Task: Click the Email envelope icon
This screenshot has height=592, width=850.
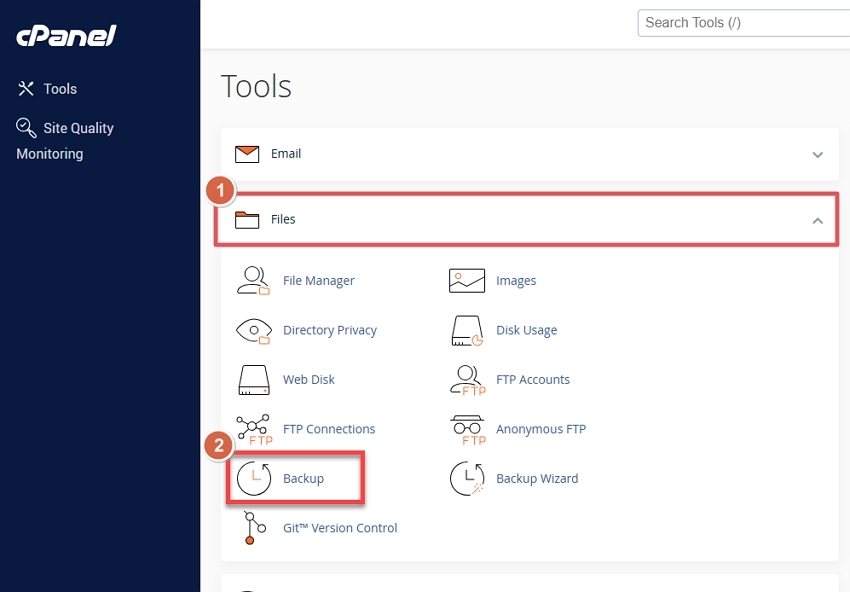Action: pyautogui.click(x=247, y=154)
